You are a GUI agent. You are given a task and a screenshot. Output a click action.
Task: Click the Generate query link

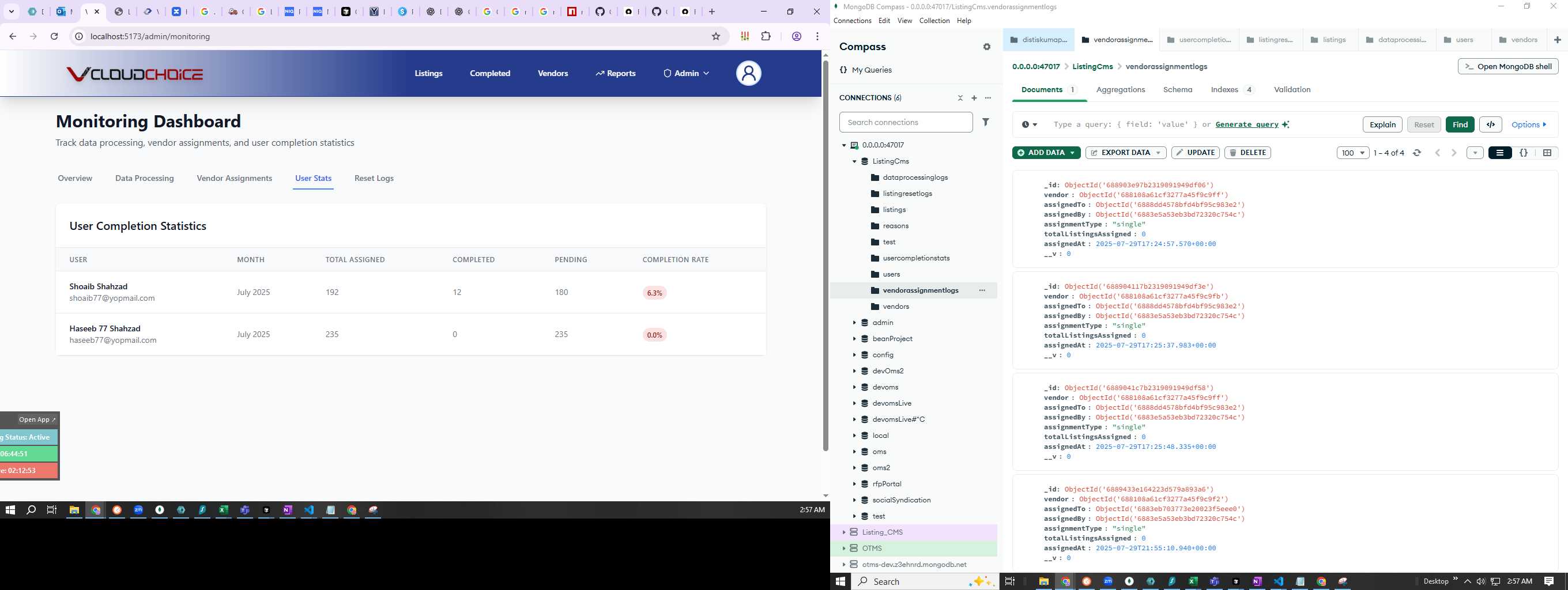1246,124
